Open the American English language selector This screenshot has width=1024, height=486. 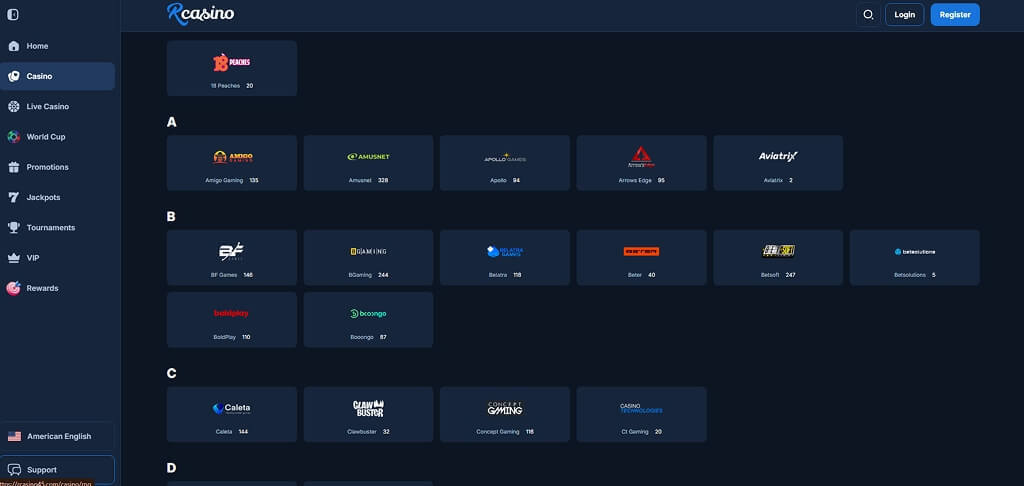click(x=57, y=436)
